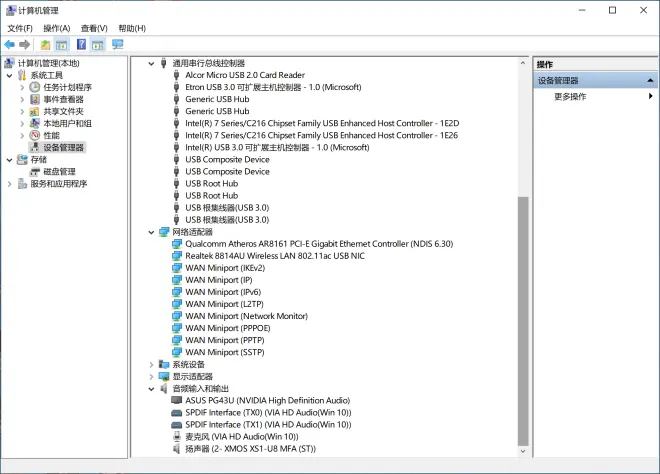Collapse the 网络适配器 category

(x=151, y=232)
